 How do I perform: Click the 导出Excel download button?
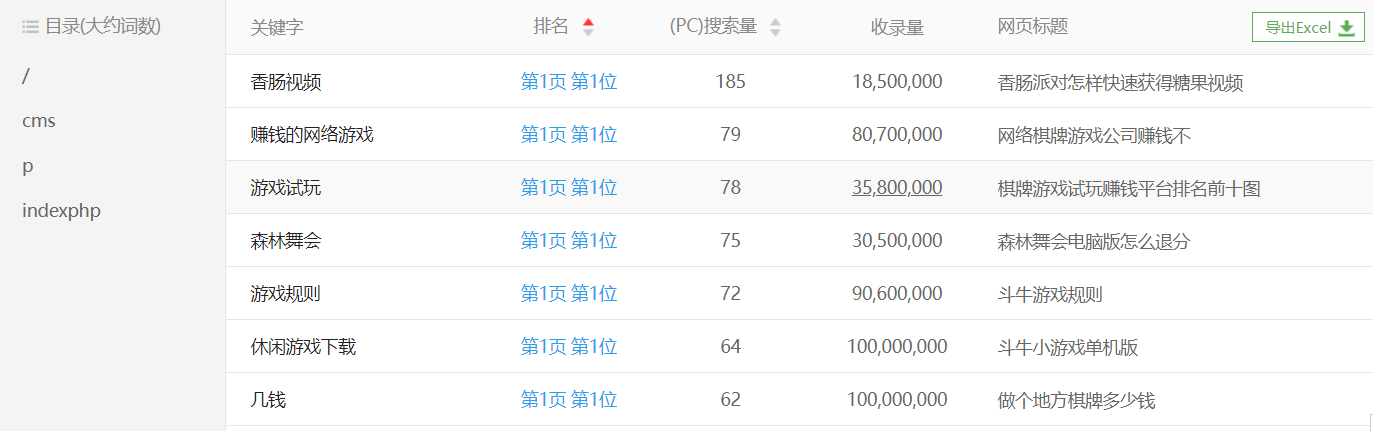(1308, 28)
